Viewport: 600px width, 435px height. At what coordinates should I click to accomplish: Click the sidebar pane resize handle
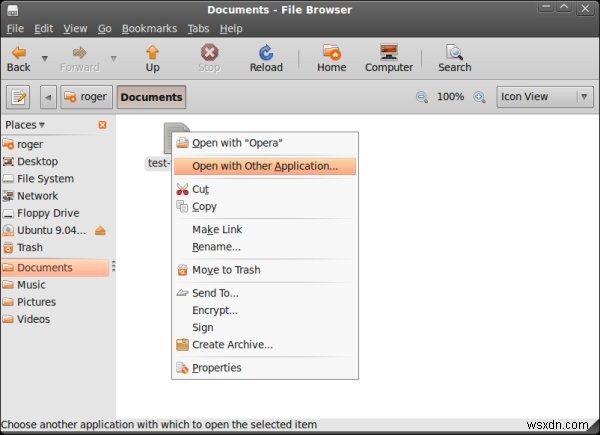[x=113, y=266]
